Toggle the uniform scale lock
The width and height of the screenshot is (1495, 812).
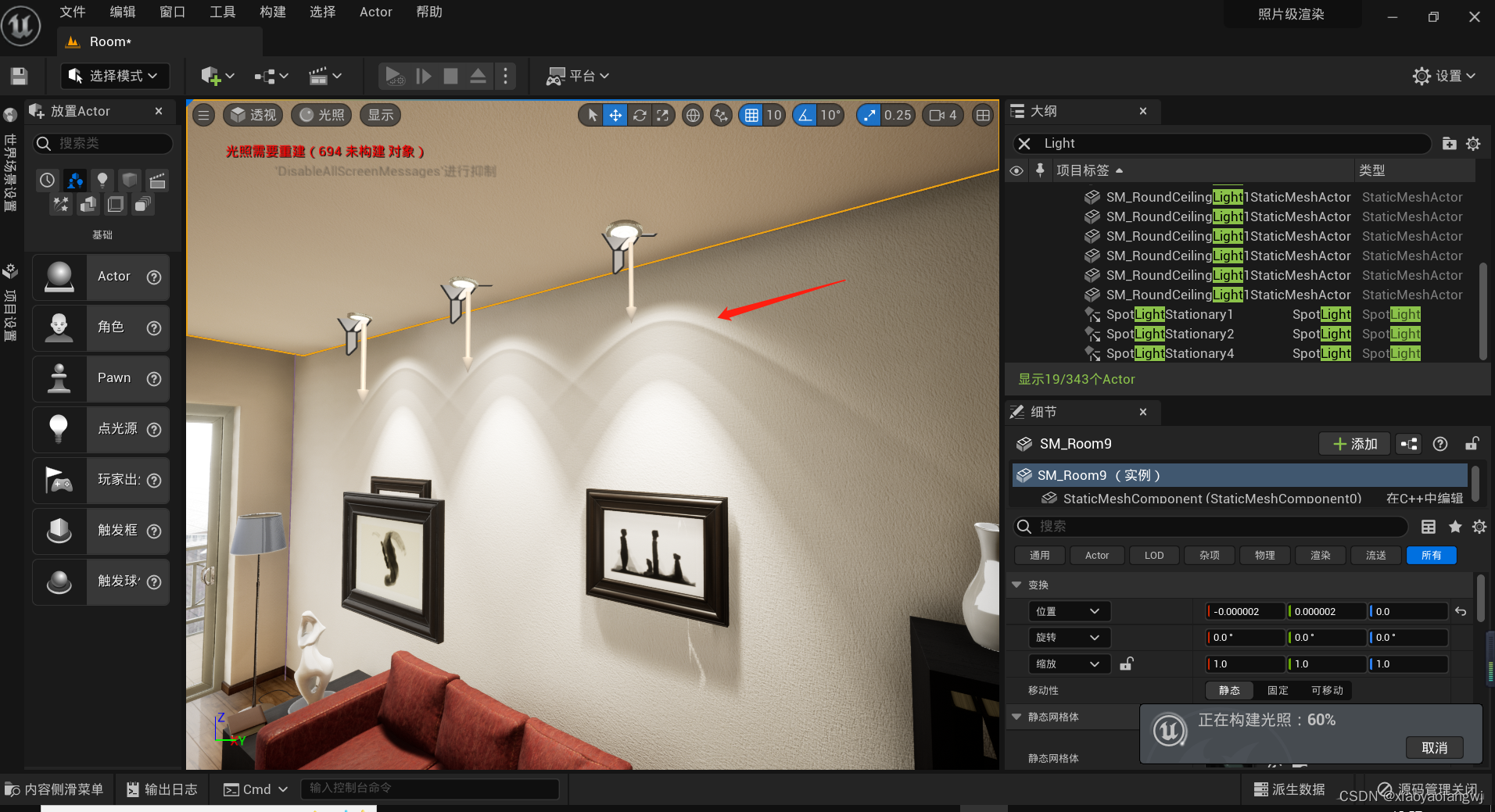(1127, 664)
